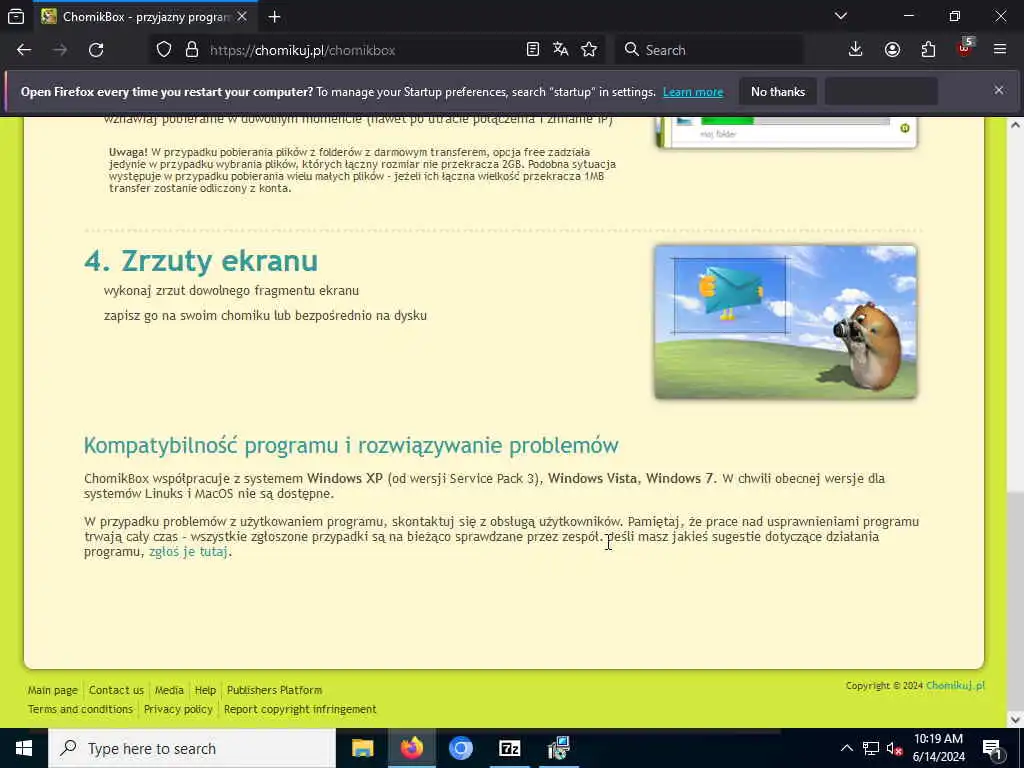Open the extensions puzzle icon

[x=928, y=50]
